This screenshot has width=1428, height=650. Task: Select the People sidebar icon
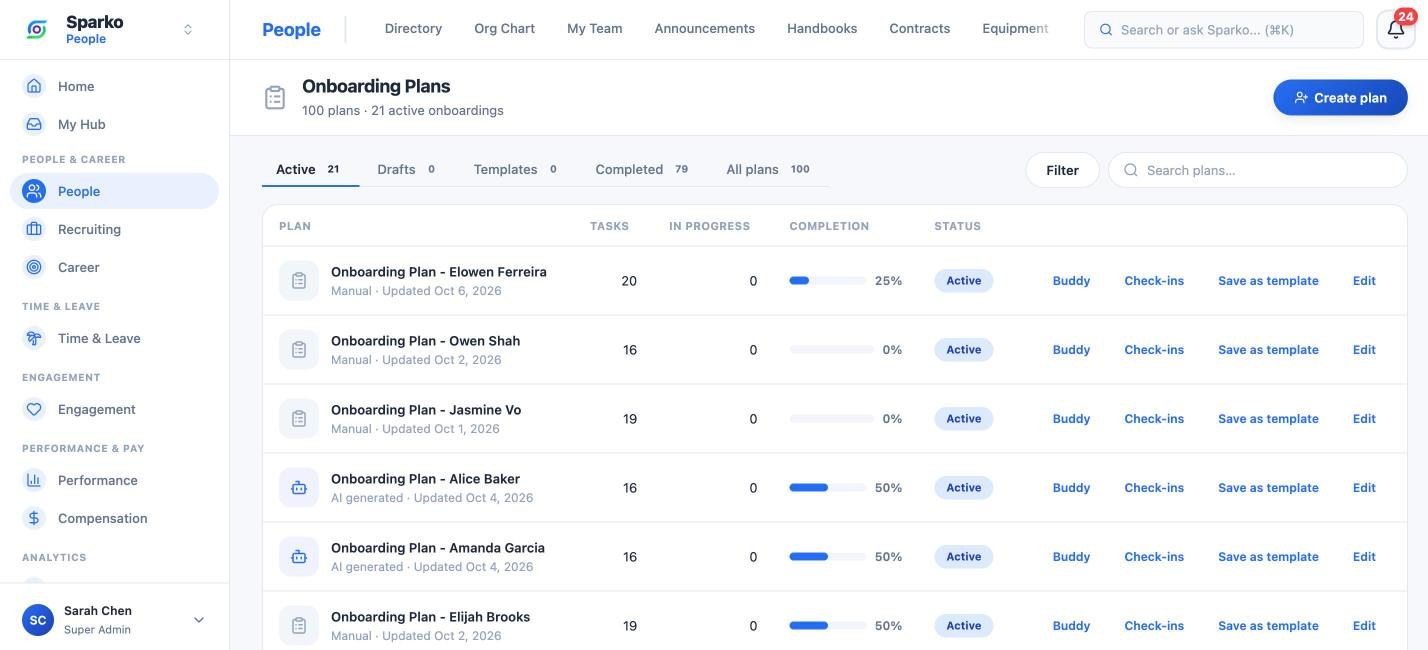tap(34, 191)
